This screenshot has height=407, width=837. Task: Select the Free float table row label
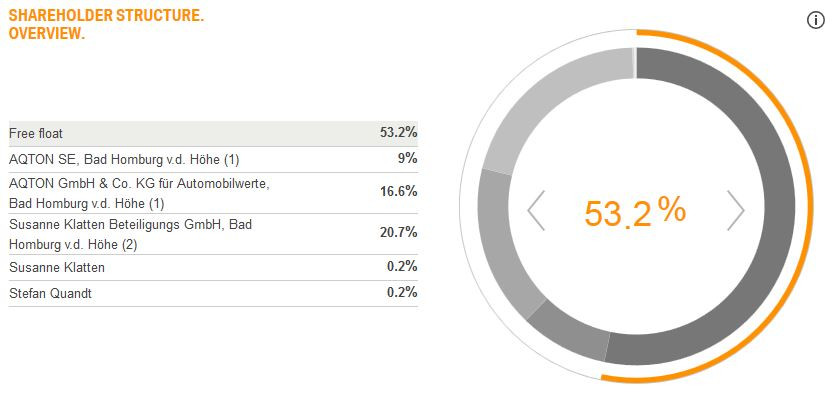click(36, 133)
